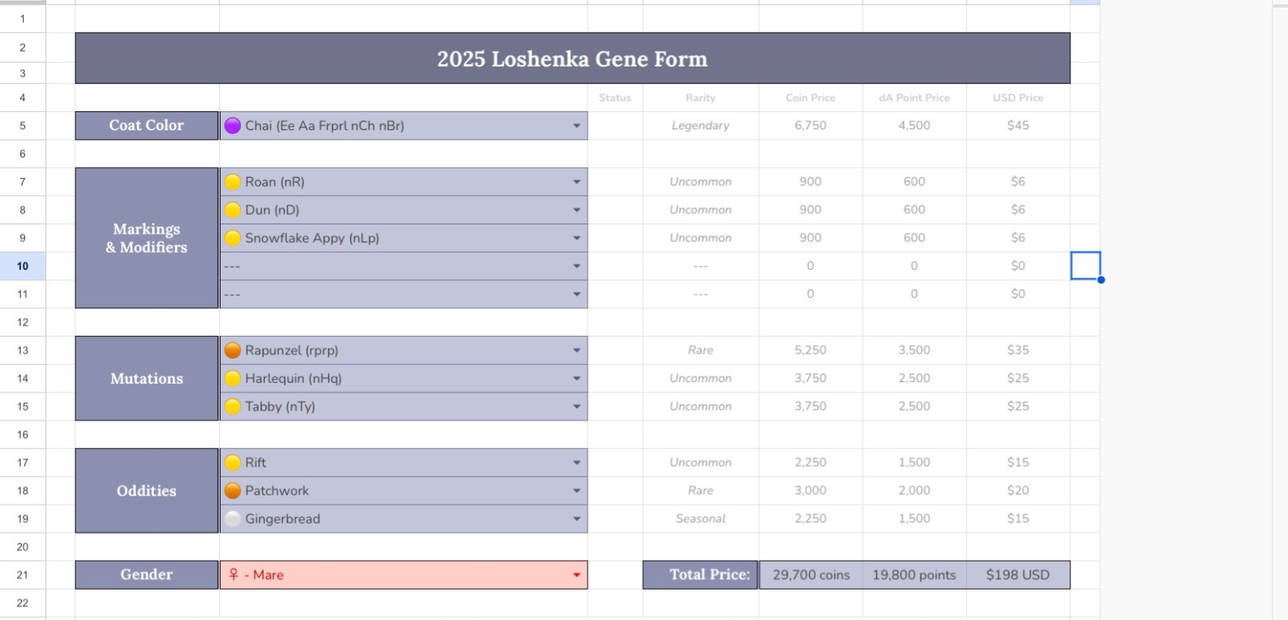The width and height of the screenshot is (1288, 620).
Task: Click the 2025 Loshenka Gene Form title
Action: [572, 59]
